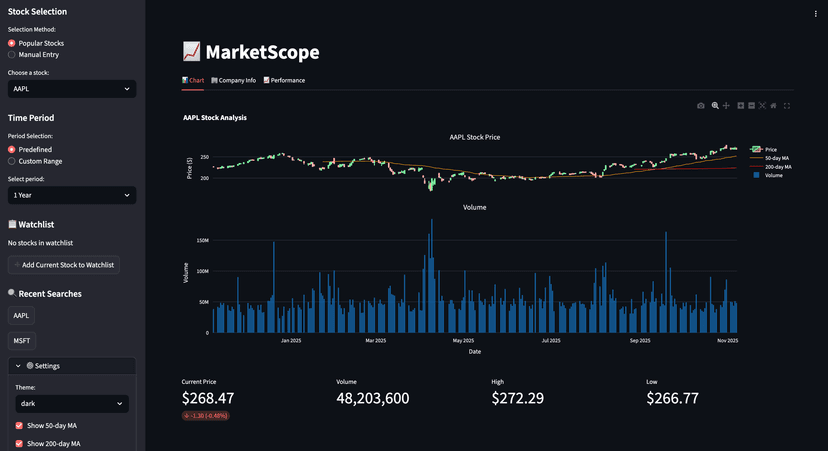Click the chart Zoom out icon
The width and height of the screenshot is (828, 451).
click(751, 105)
